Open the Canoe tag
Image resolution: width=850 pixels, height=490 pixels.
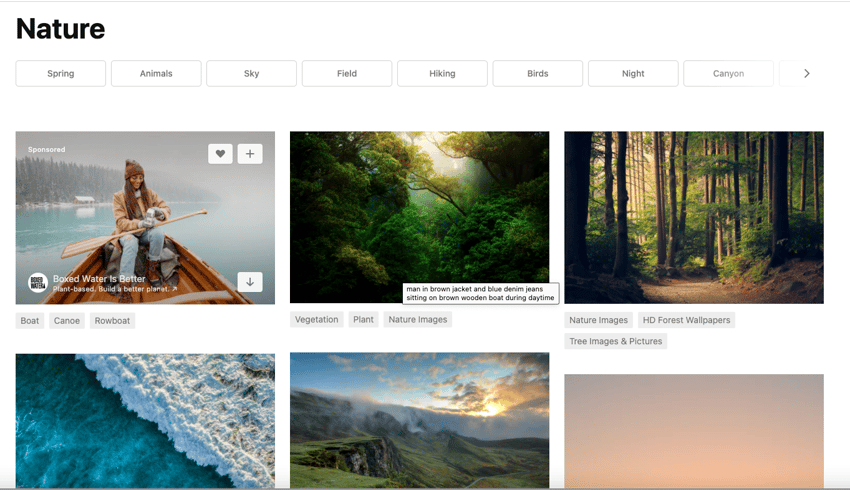pos(67,320)
